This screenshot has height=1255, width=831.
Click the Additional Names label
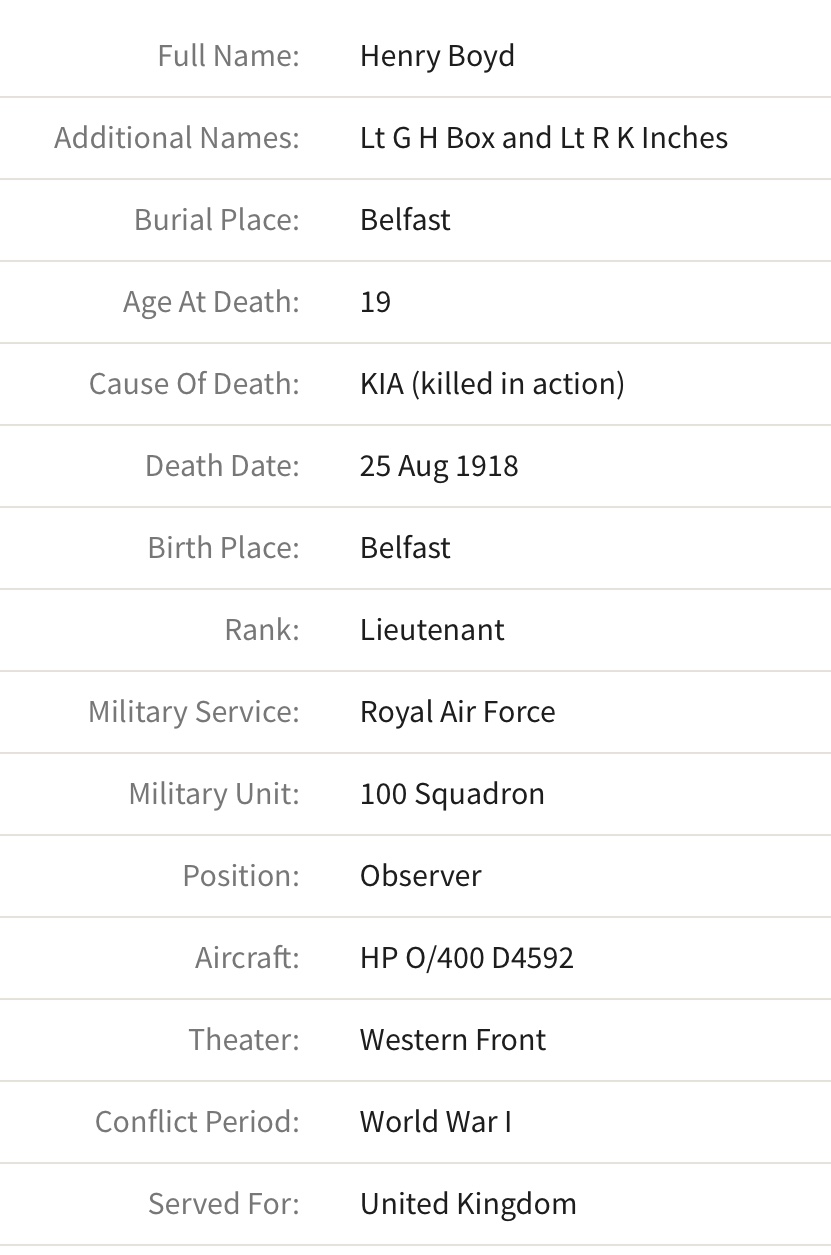177,138
